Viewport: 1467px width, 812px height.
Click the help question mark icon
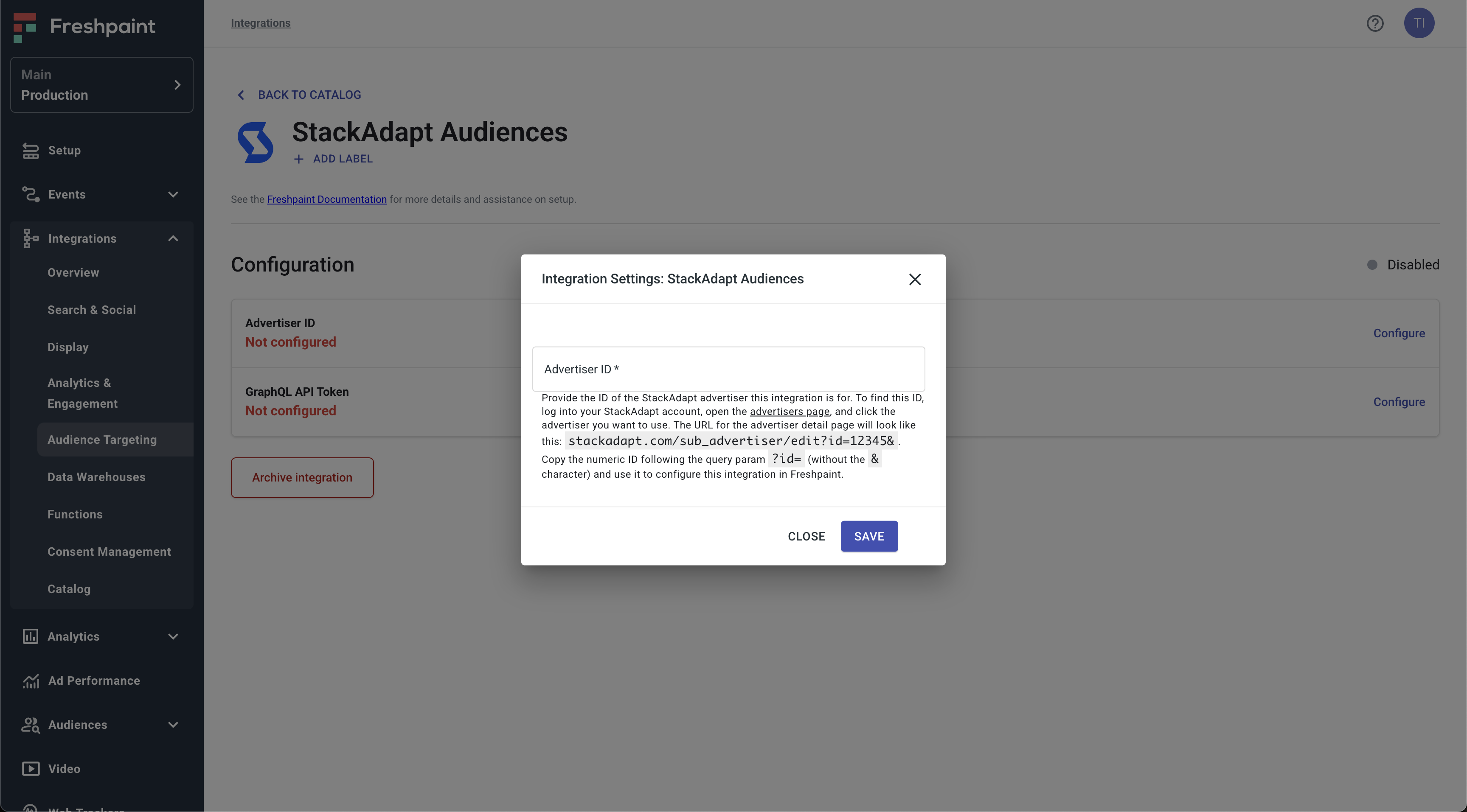pos(1375,23)
